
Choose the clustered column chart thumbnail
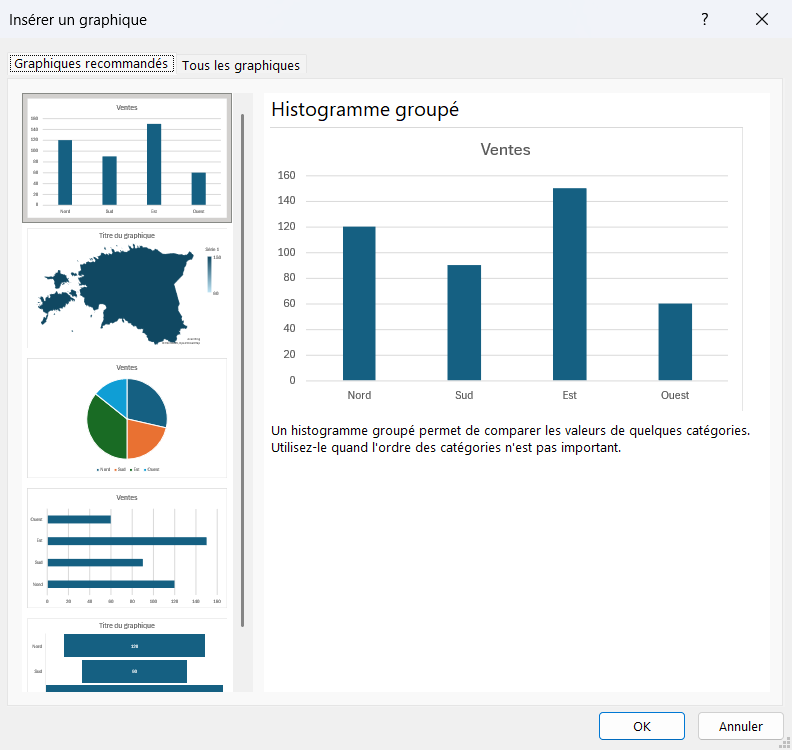click(127, 158)
